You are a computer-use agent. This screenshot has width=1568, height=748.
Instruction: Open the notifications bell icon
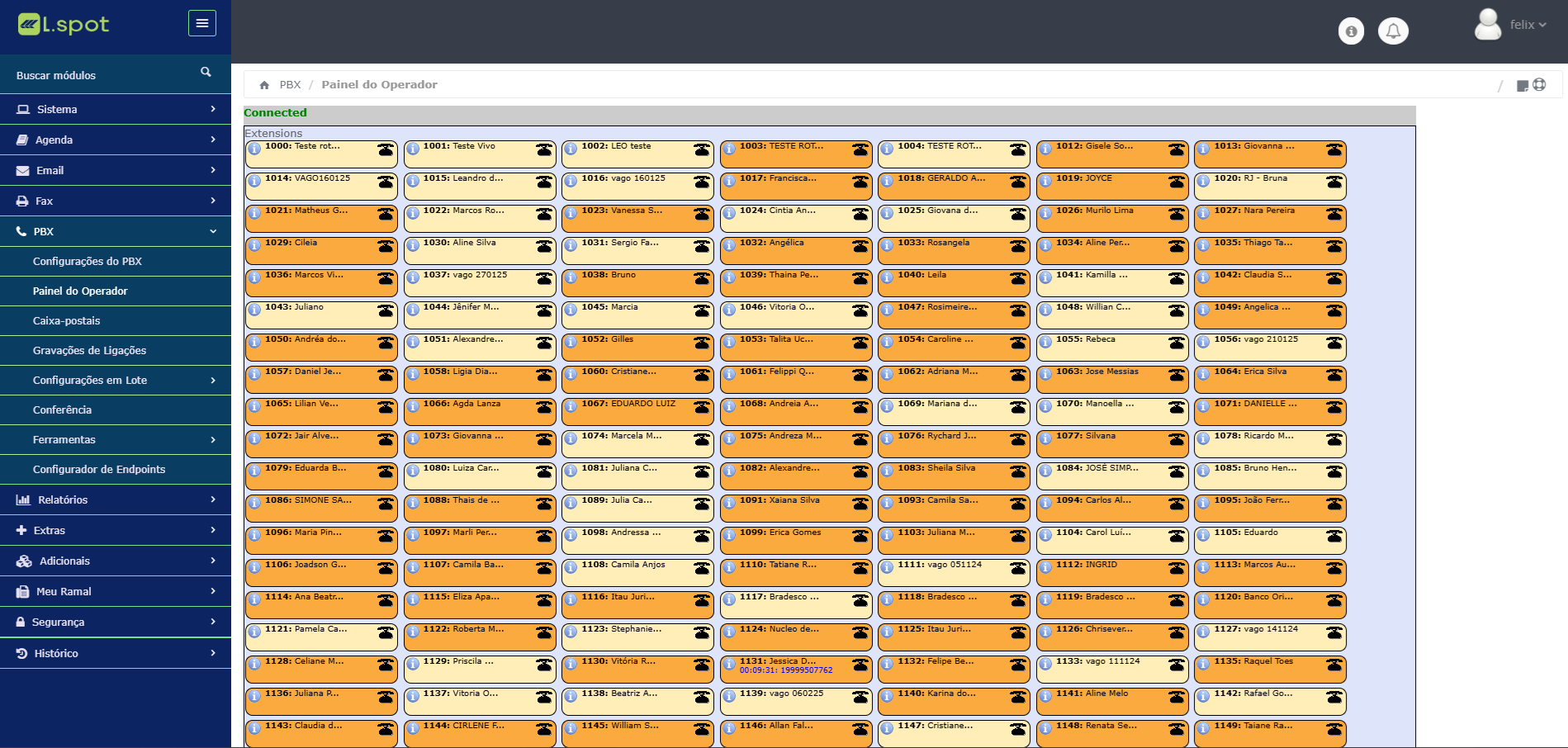point(1393,31)
